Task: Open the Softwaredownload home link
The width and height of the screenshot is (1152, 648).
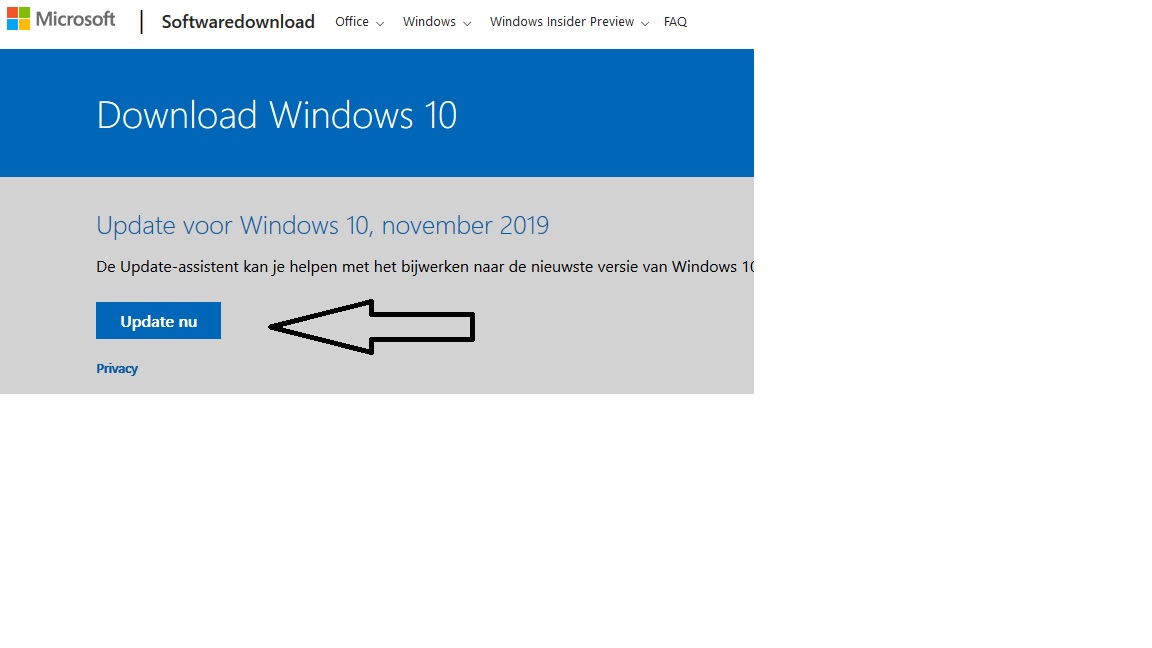Action: [238, 21]
